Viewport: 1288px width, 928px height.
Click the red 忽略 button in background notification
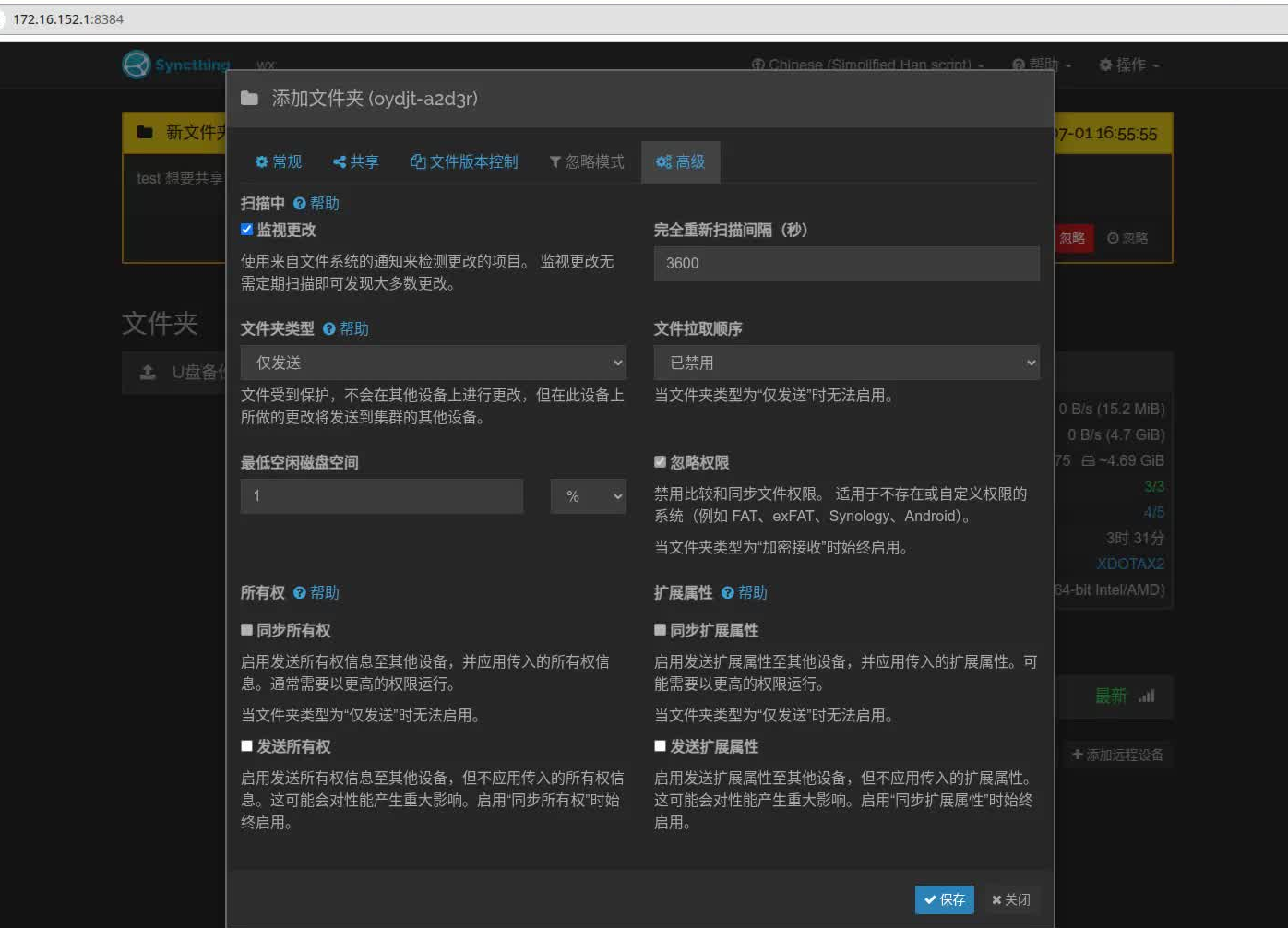1073,238
